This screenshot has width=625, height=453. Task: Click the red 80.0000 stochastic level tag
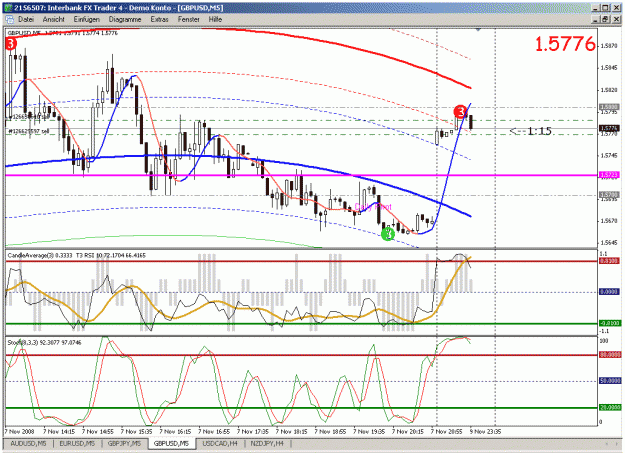[610, 355]
